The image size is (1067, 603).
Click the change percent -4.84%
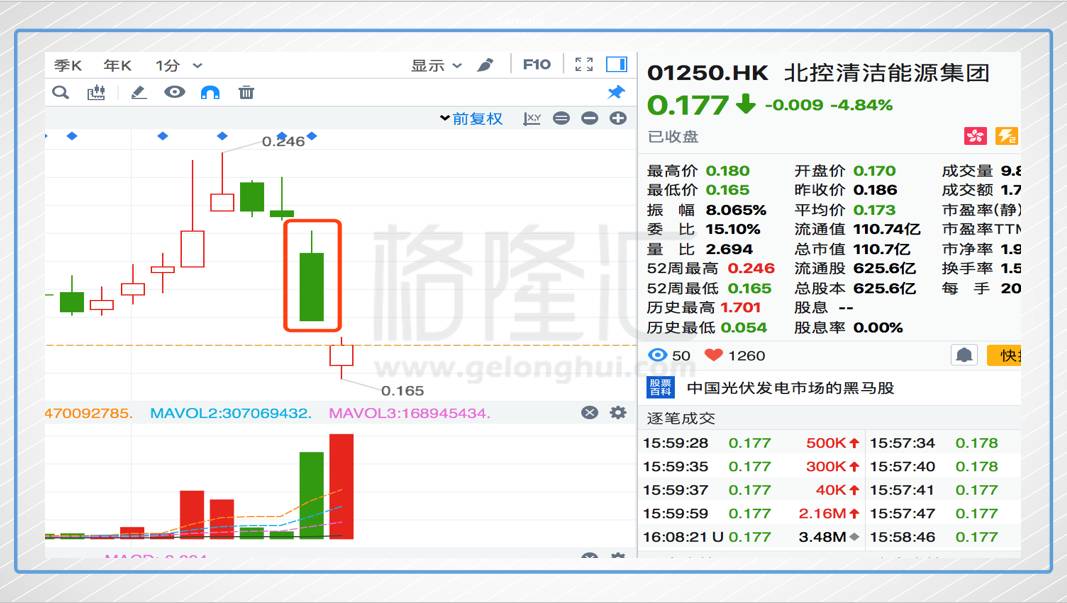point(860,105)
